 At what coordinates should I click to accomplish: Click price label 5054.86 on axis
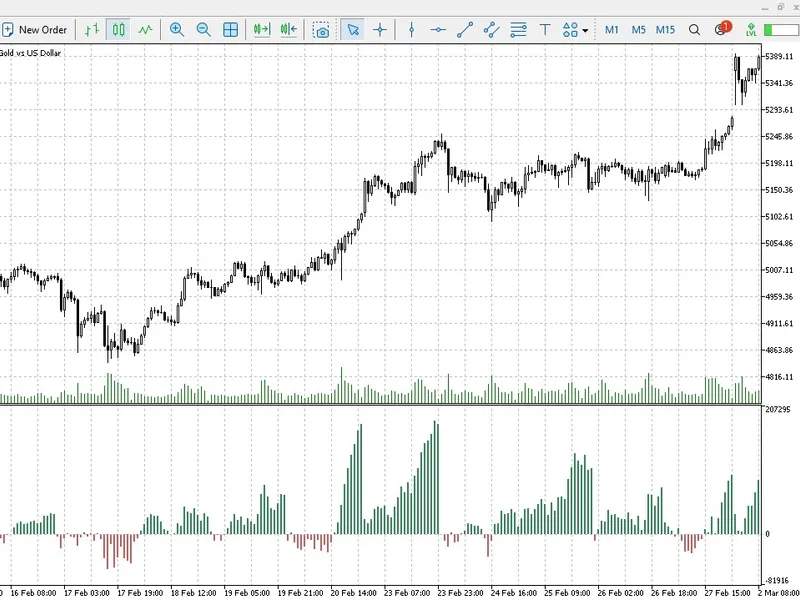click(779, 243)
